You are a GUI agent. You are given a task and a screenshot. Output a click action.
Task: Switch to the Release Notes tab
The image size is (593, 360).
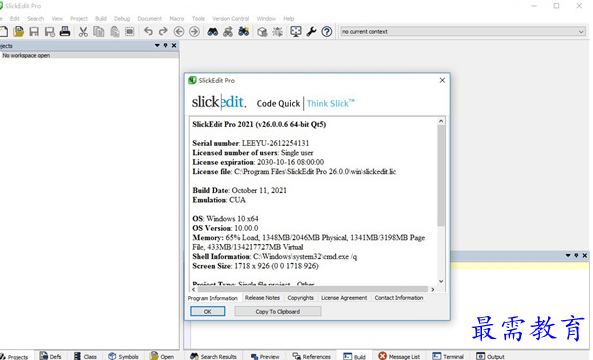[x=262, y=298]
